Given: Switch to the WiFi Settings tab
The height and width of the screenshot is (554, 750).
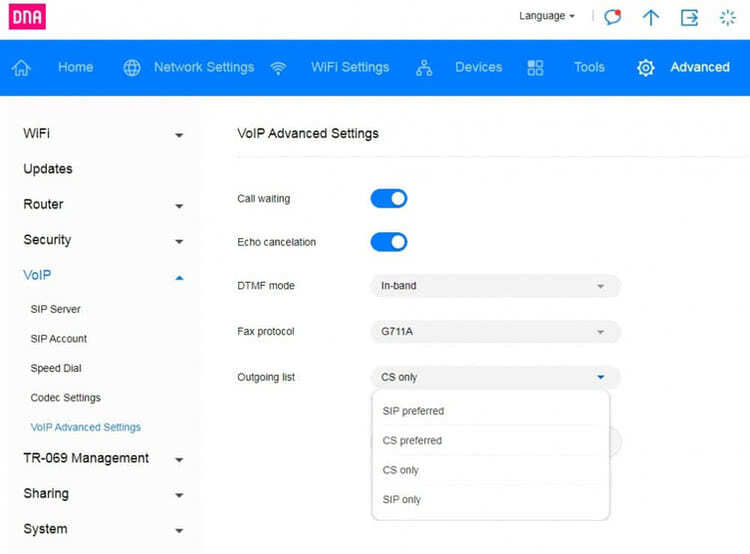Looking at the screenshot, I should pyautogui.click(x=350, y=67).
